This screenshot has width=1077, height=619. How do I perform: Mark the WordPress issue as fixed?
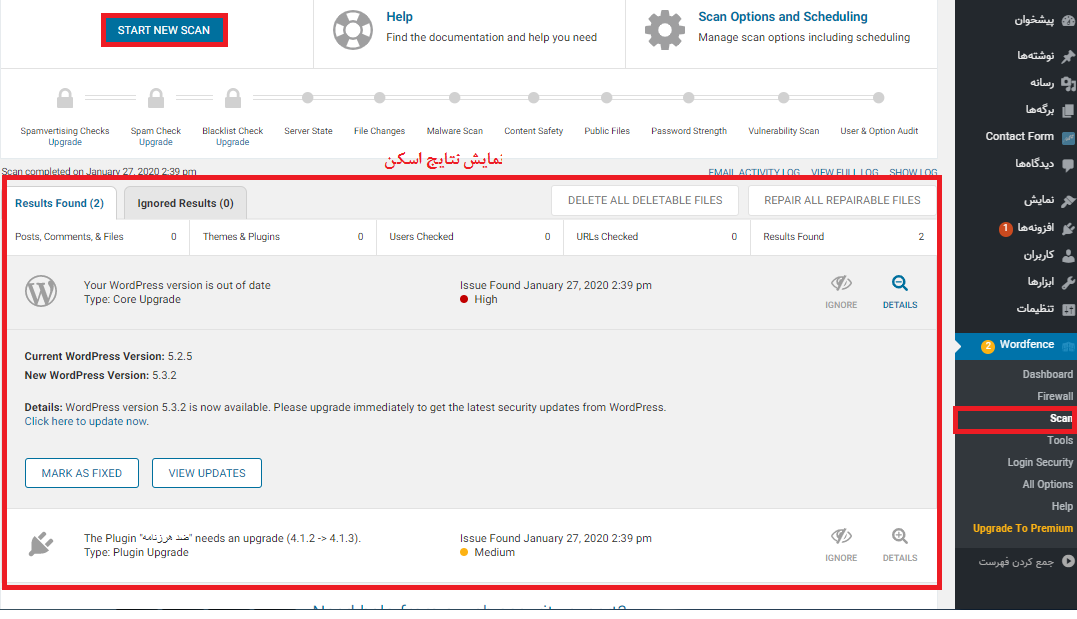click(x=82, y=473)
